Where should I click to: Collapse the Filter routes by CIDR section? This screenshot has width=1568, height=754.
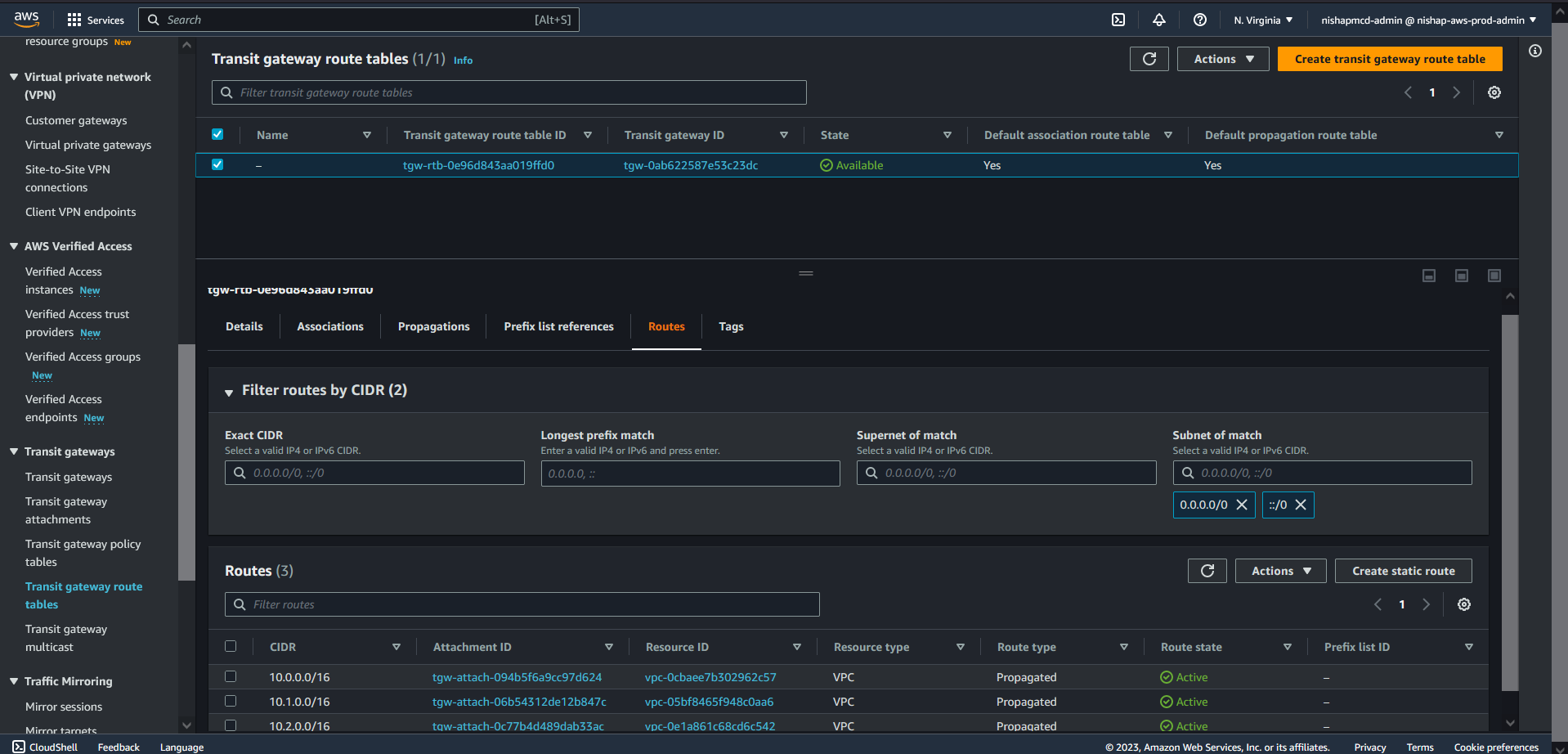tap(229, 392)
